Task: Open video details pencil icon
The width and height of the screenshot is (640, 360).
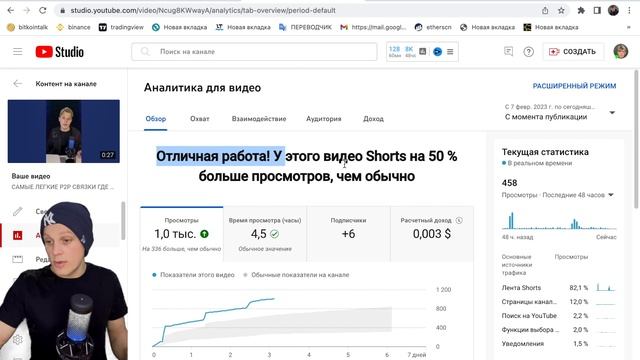Action: click(18, 211)
